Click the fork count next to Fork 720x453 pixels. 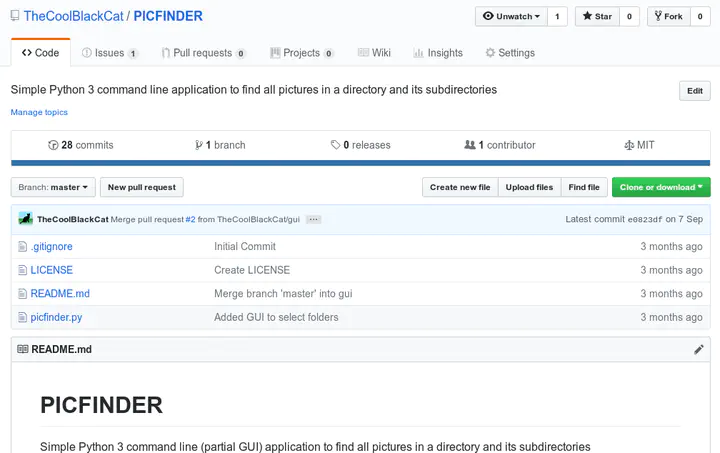click(x=700, y=17)
